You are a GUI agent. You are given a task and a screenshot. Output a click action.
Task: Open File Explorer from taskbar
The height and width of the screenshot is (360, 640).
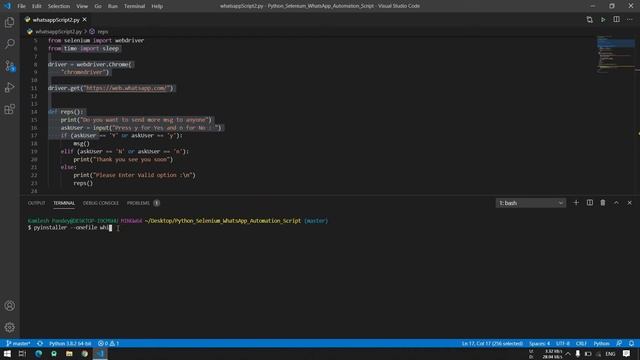point(69,353)
